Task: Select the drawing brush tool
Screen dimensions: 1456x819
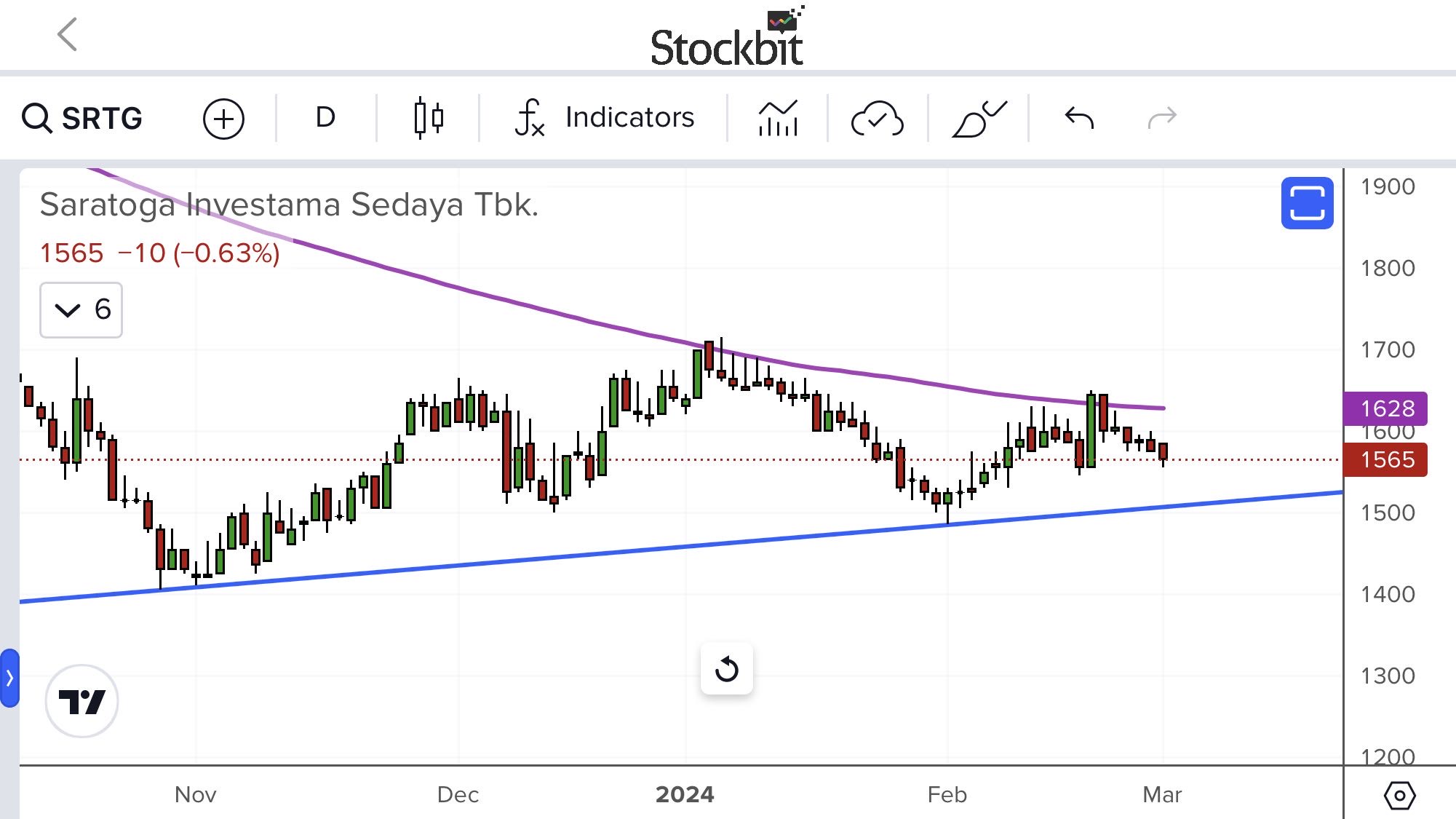Action: coord(979,118)
